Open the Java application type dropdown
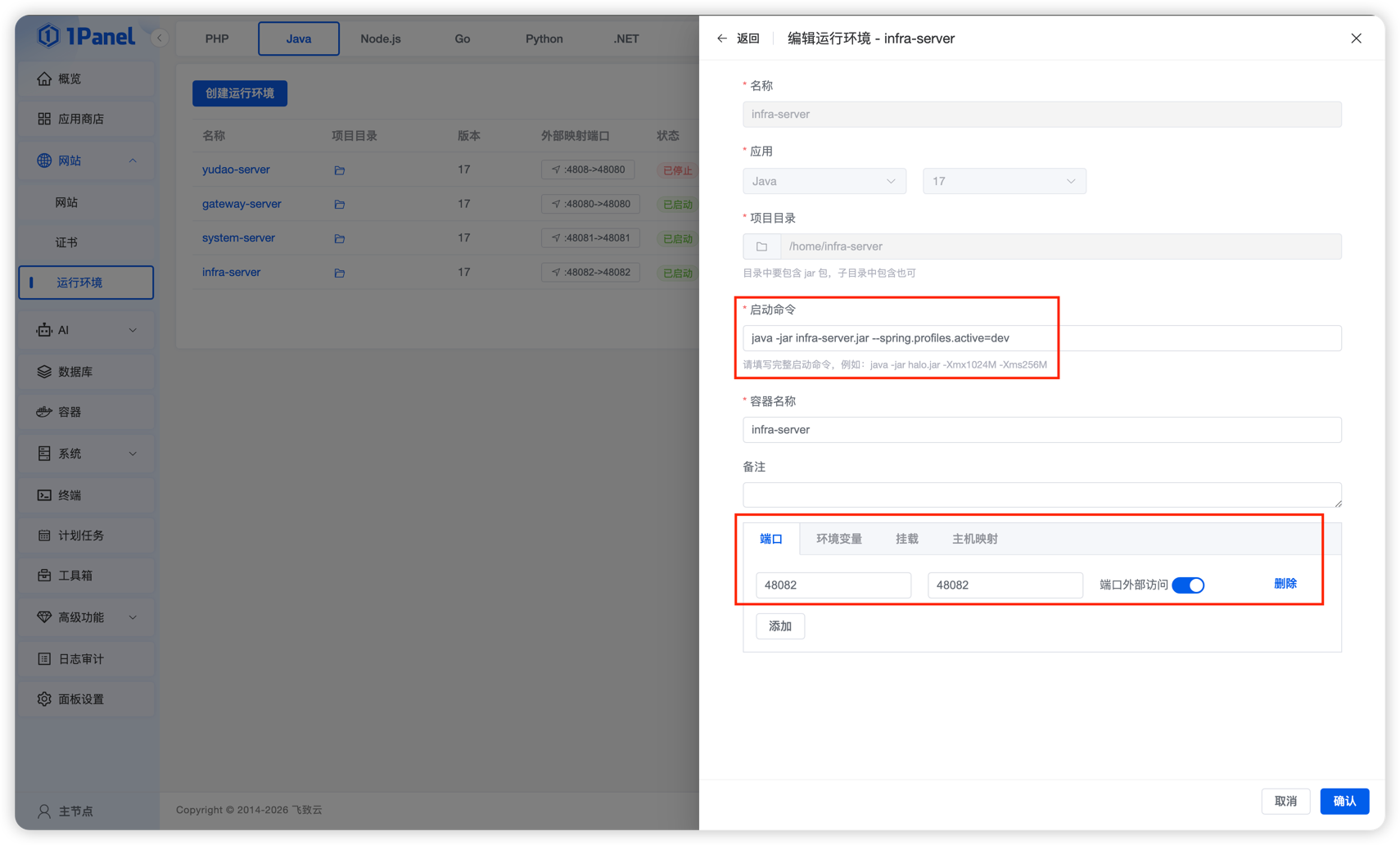The image size is (1400, 845). [824, 181]
